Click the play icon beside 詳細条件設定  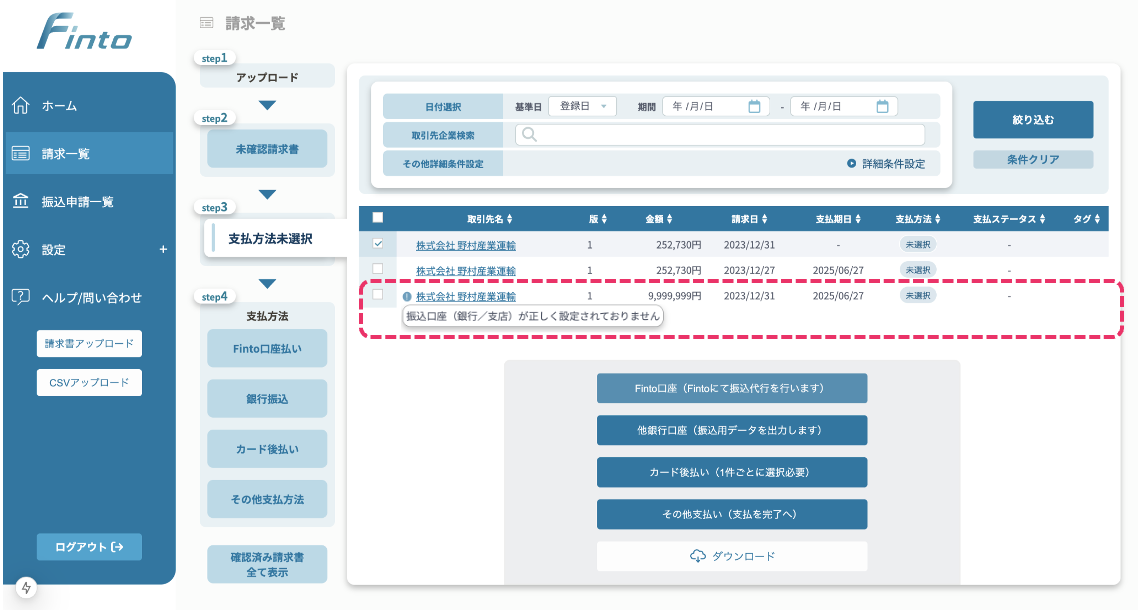[x=852, y=163]
